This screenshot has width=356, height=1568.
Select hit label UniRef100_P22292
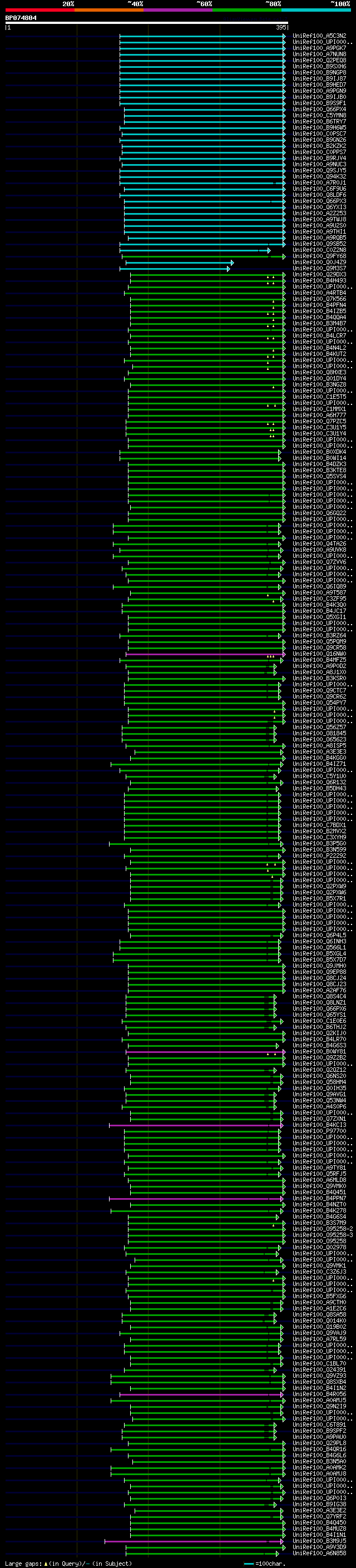319,856
